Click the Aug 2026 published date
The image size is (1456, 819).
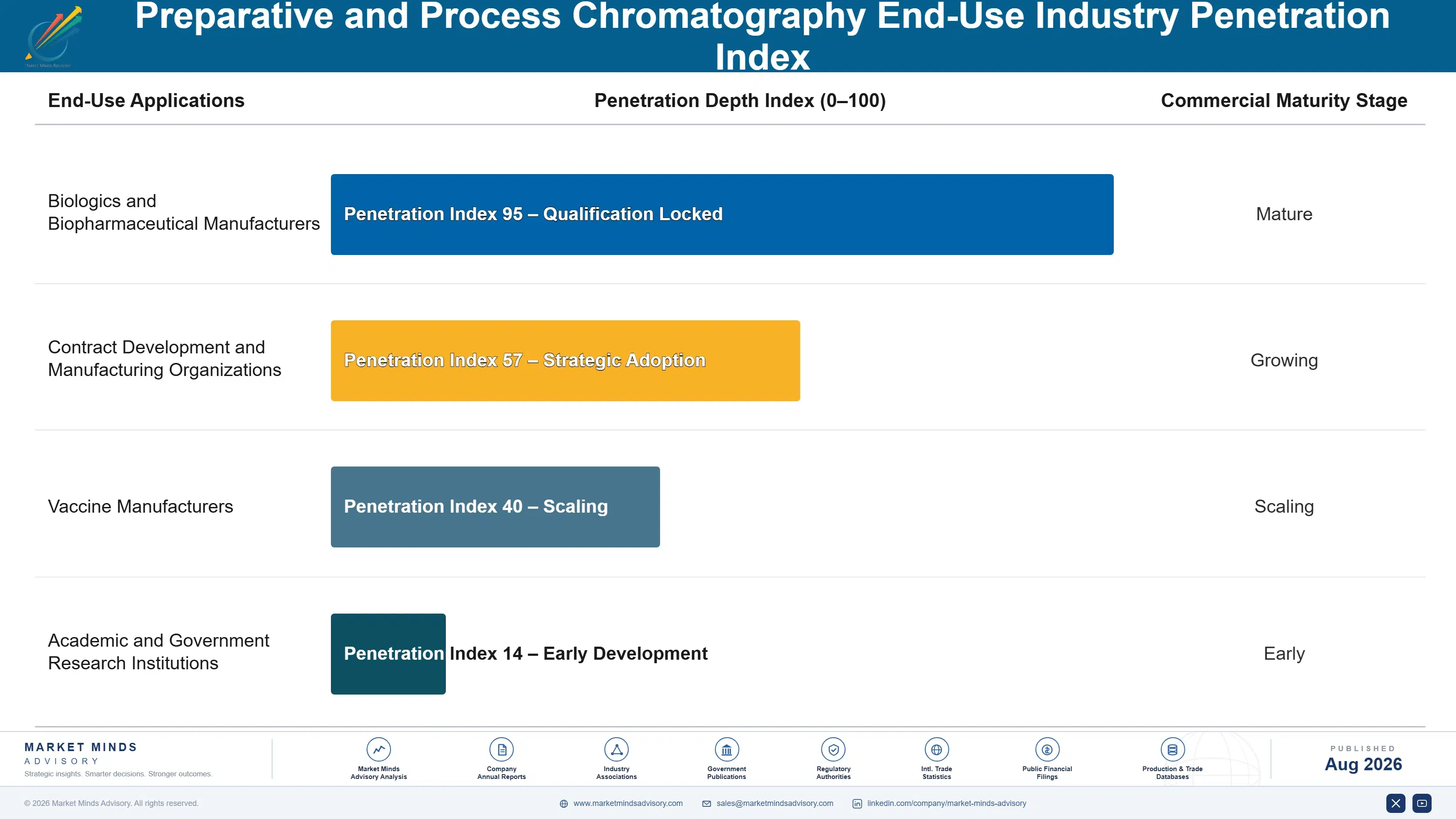(1363, 764)
